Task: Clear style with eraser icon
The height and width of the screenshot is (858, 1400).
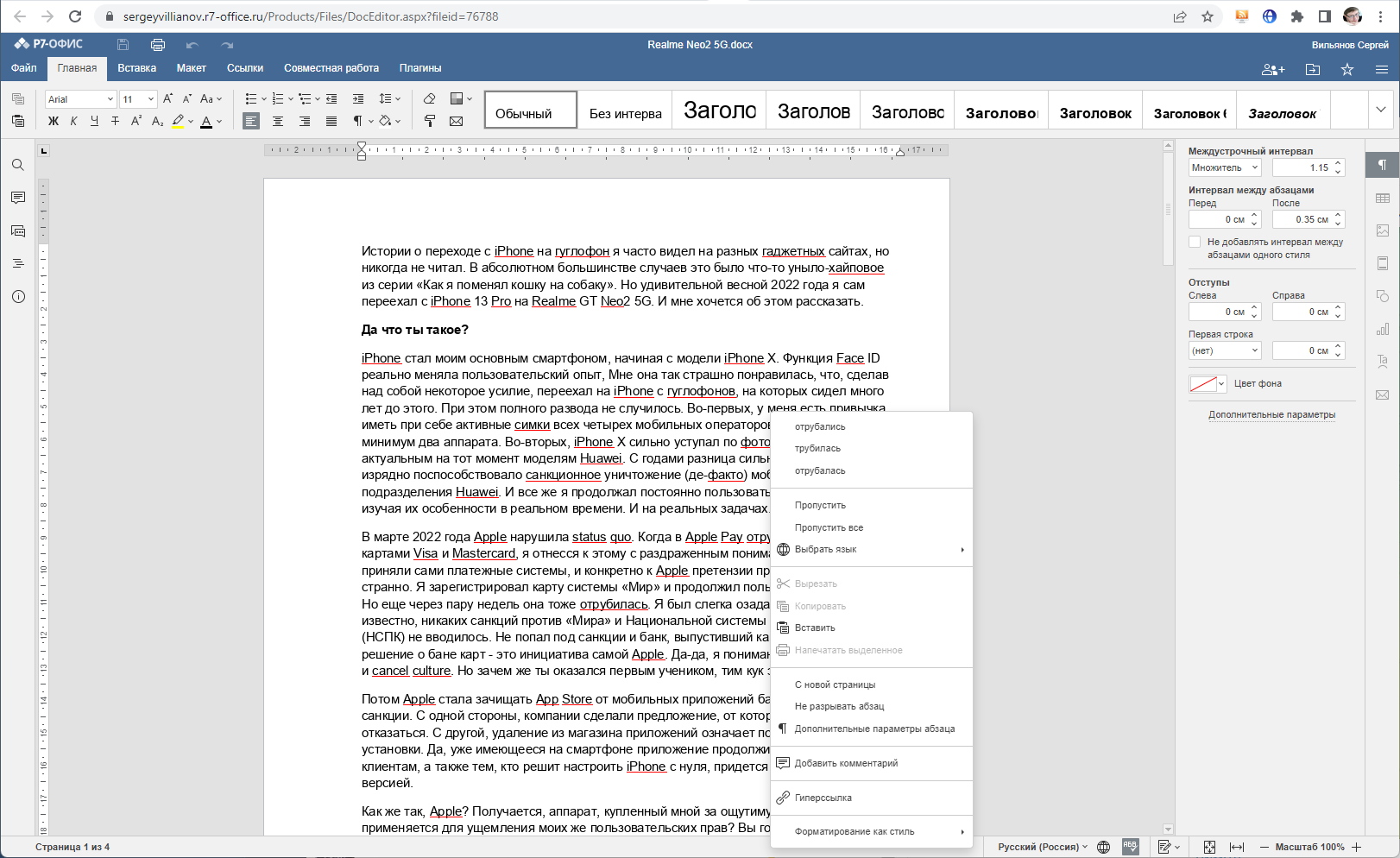Action: point(430,98)
